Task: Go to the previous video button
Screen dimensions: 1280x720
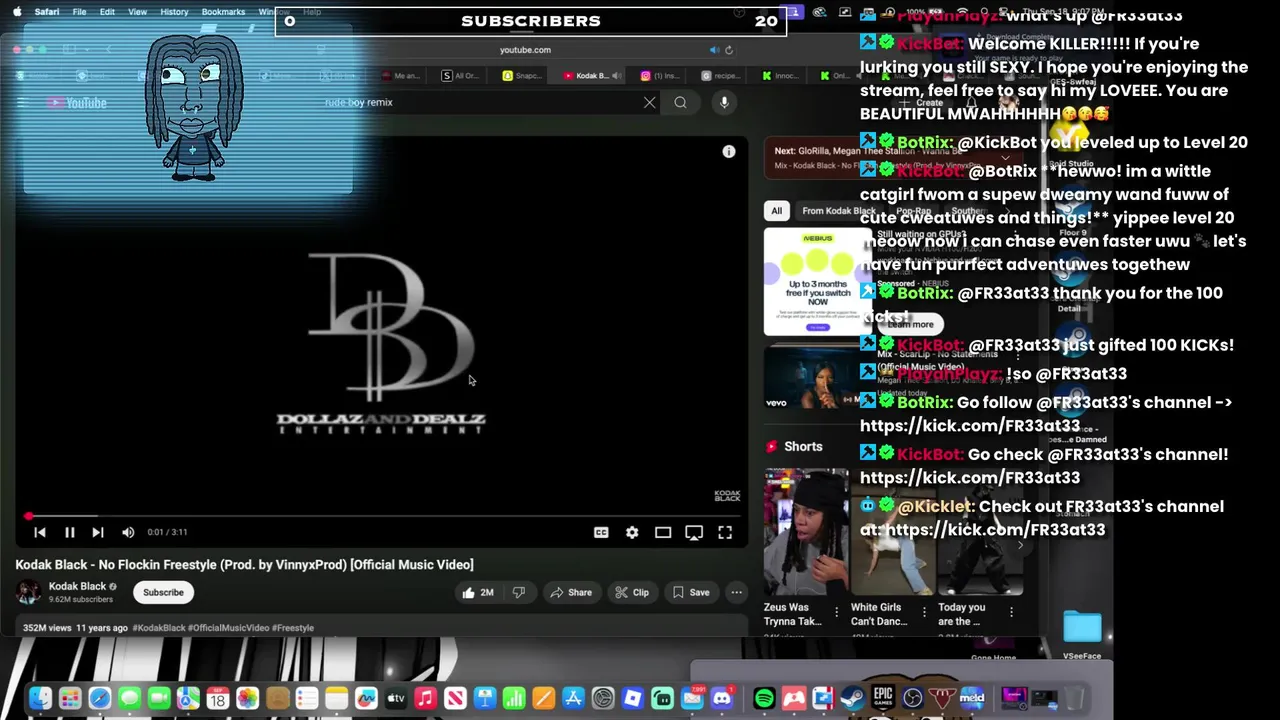Action: (x=40, y=533)
